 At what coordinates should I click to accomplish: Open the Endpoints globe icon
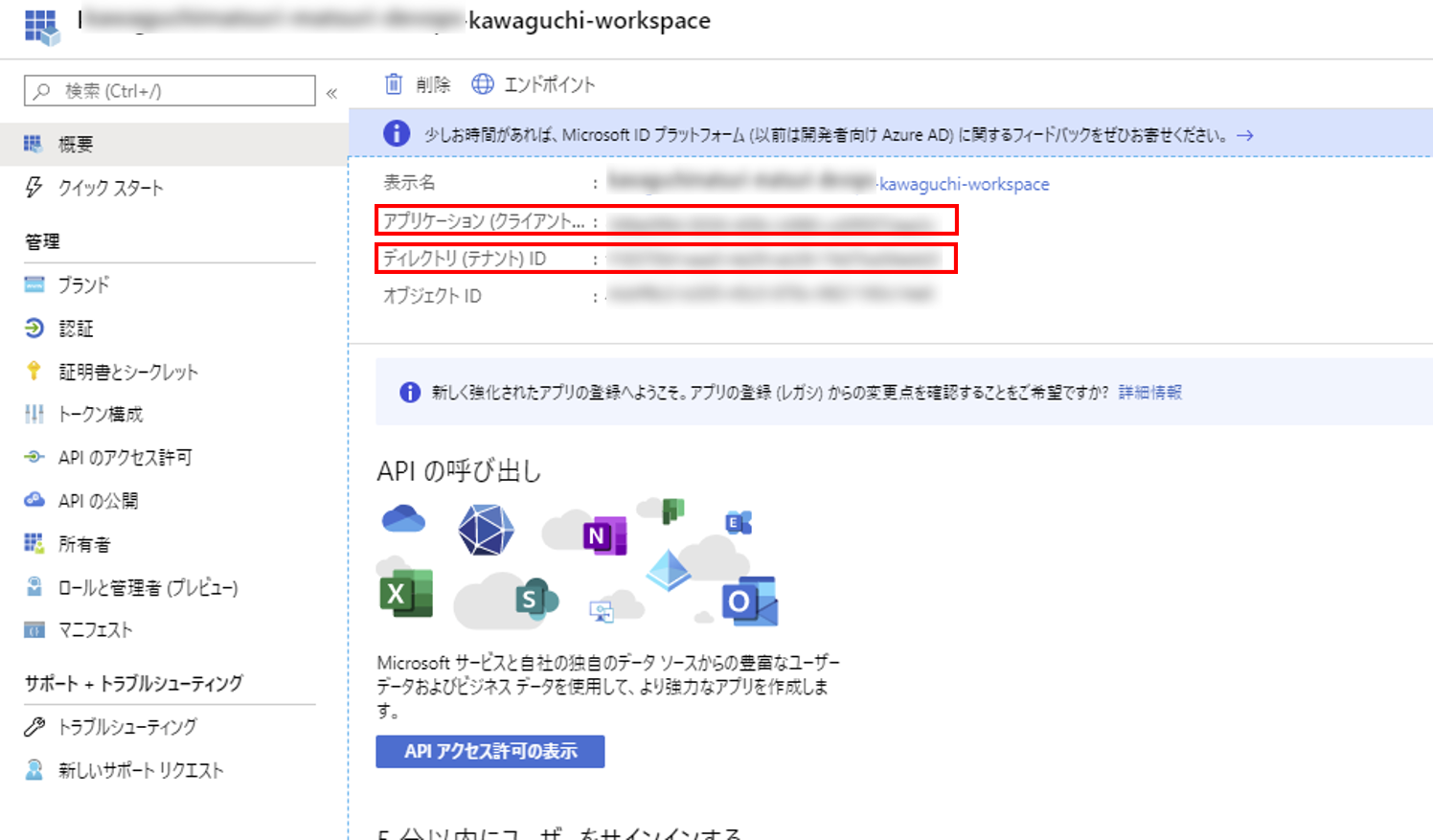click(483, 84)
